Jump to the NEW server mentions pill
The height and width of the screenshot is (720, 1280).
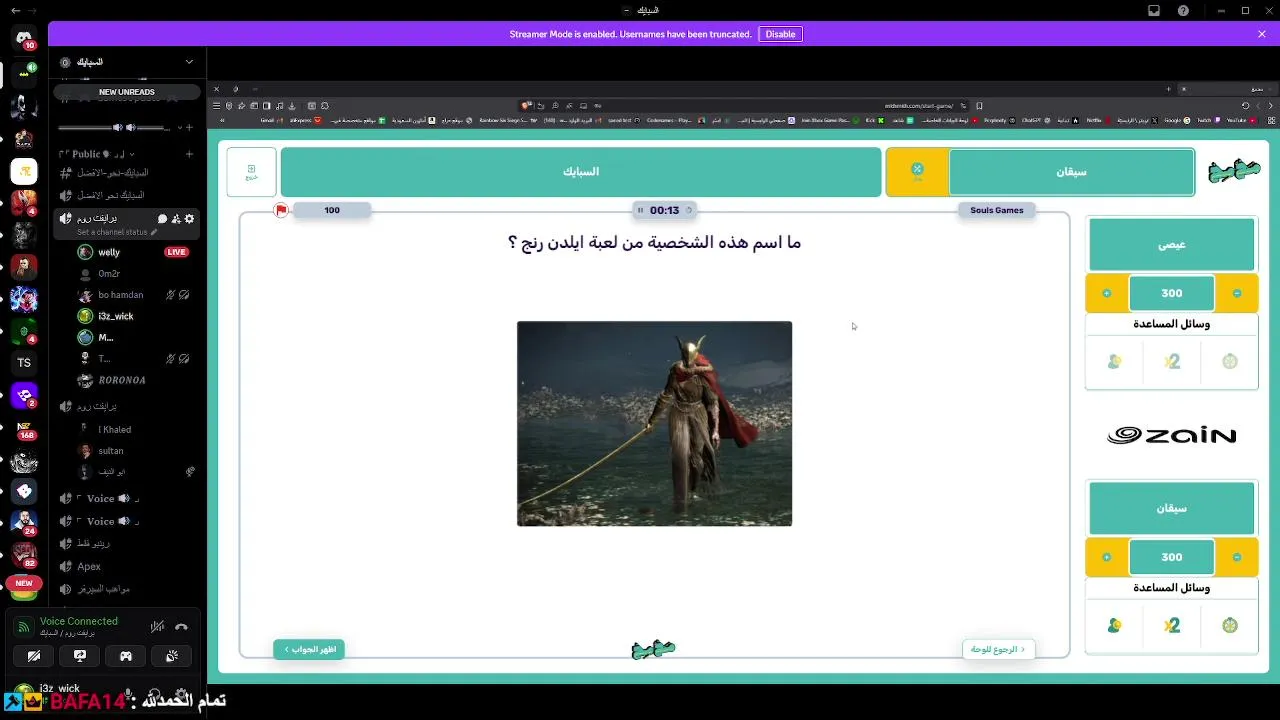(24, 583)
